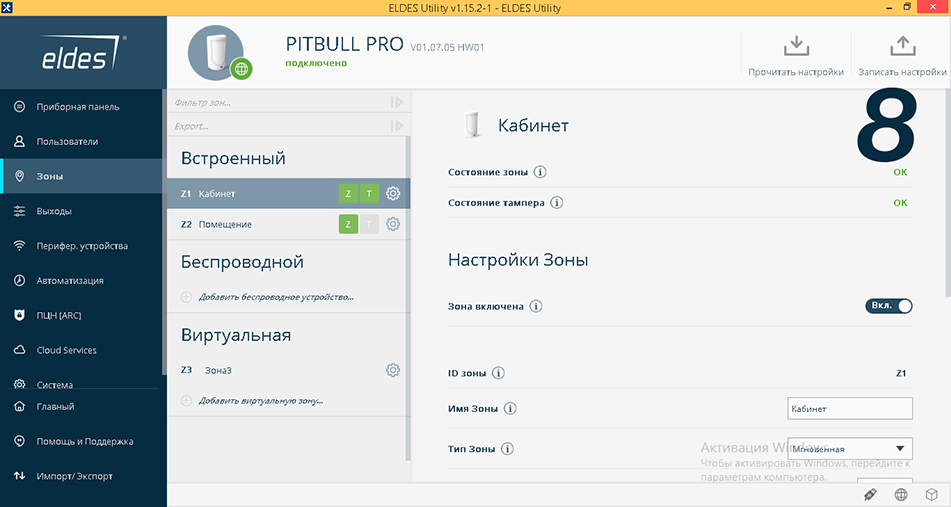
Task: Select Зоны in sidebar
Action: point(82,176)
